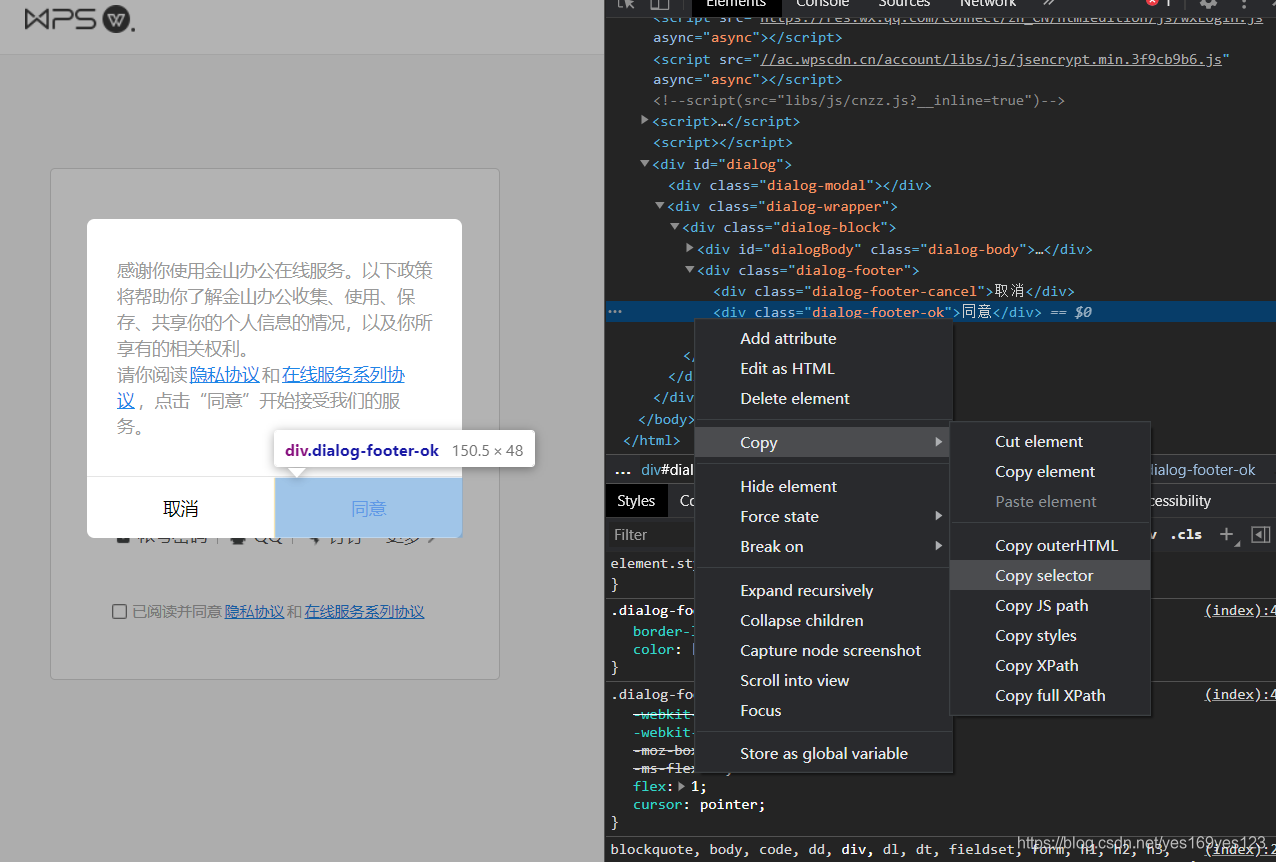The height and width of the screenshot is (862, 1276).
Task: Click the 同意 dialog button
Action: 369,508
